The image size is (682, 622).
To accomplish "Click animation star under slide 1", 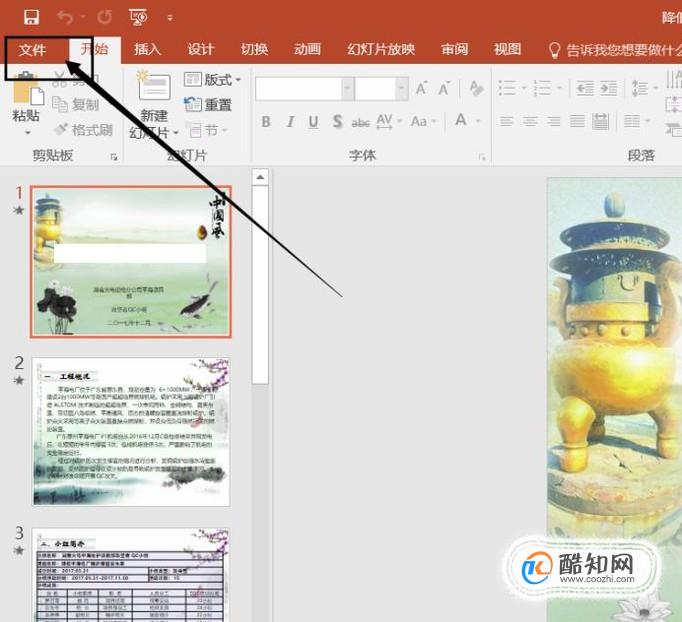I will coord(19,211).
